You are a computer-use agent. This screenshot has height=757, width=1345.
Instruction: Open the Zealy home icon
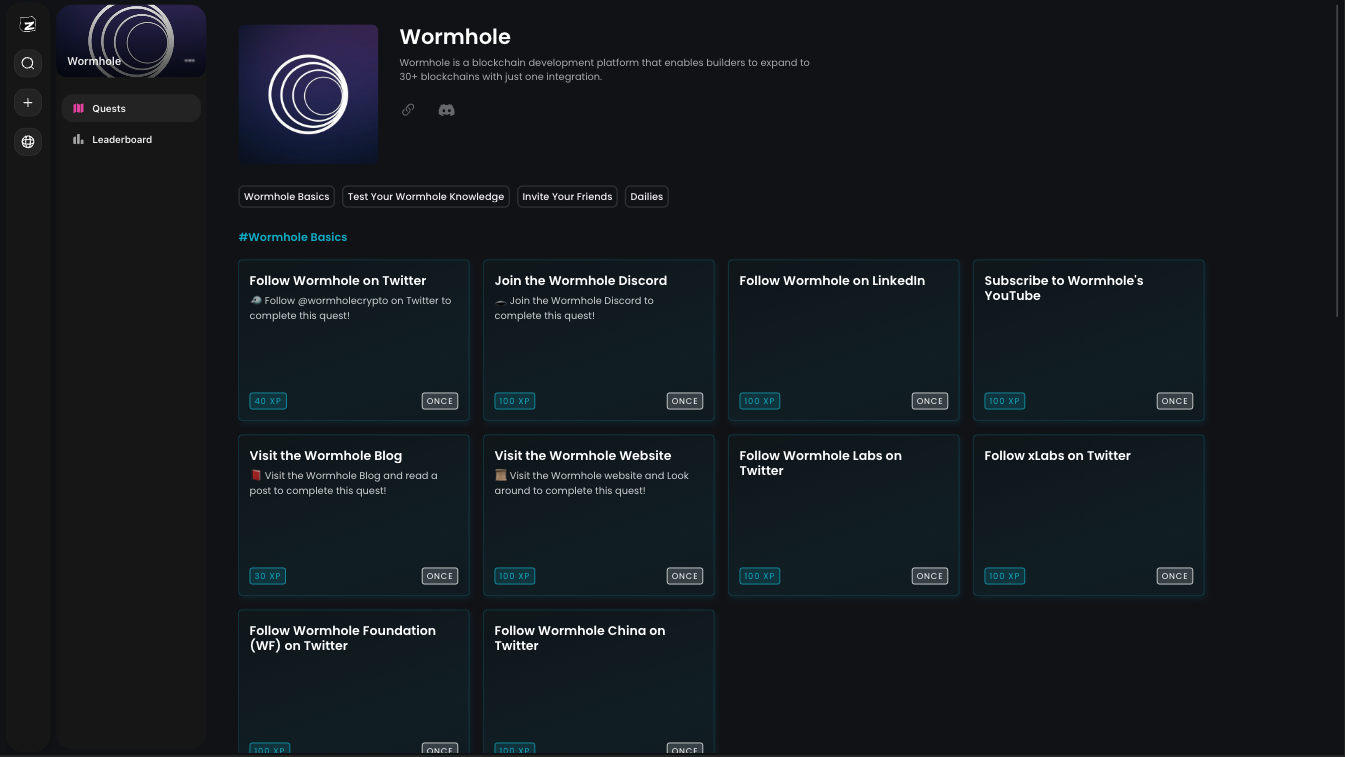[27, 23]
